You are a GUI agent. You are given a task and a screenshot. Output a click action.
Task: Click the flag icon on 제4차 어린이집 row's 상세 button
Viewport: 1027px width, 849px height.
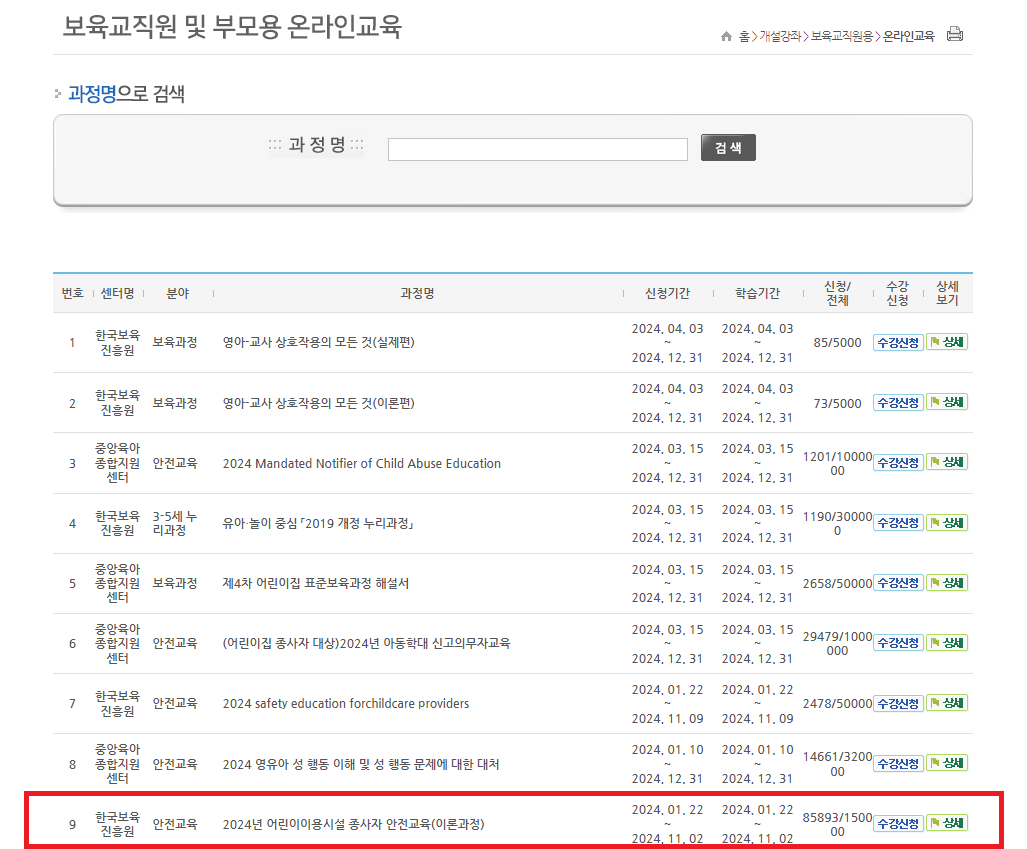tap(934, 582)
